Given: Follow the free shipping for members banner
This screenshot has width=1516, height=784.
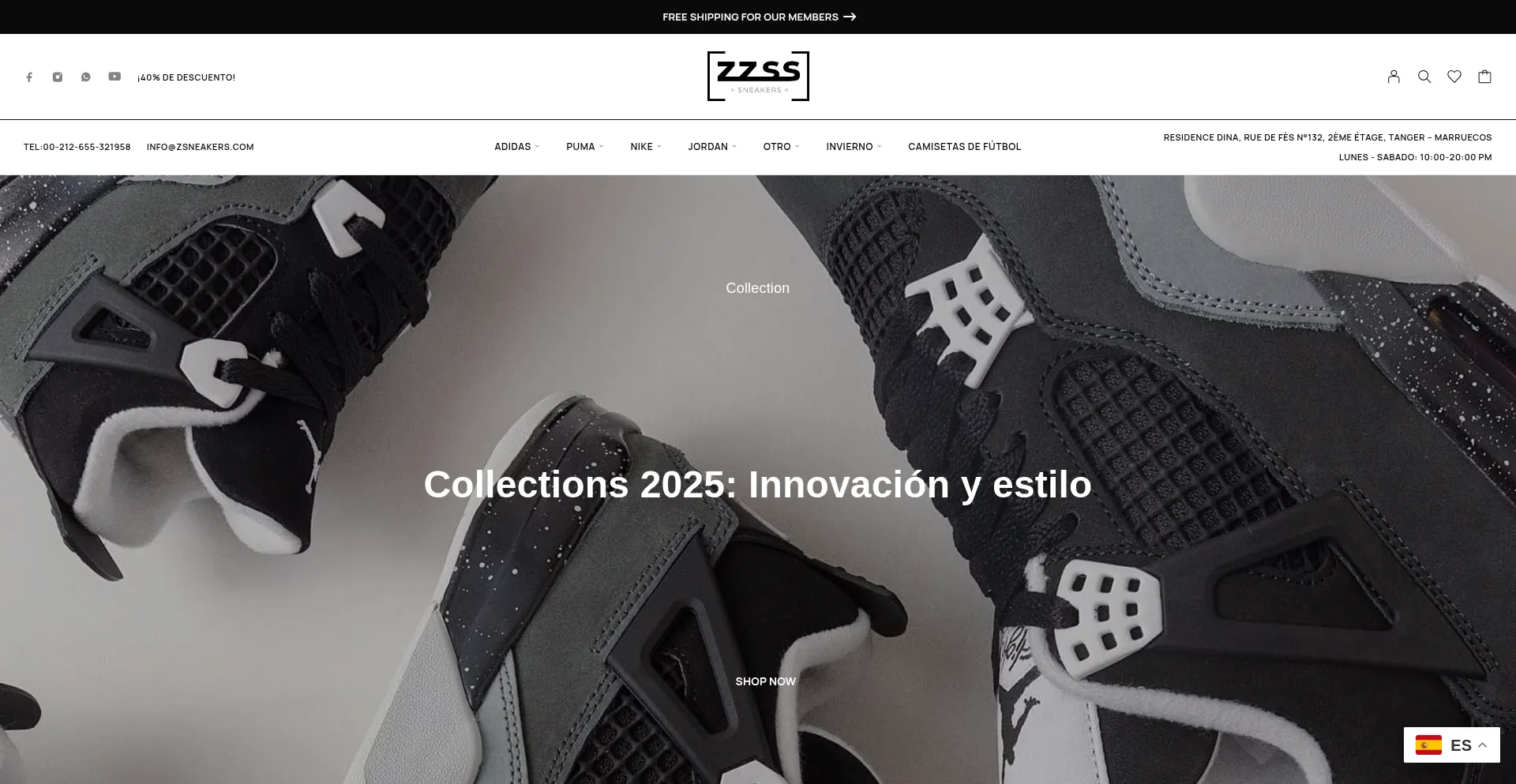Looking at the screenshot, I should pos(759,17).
